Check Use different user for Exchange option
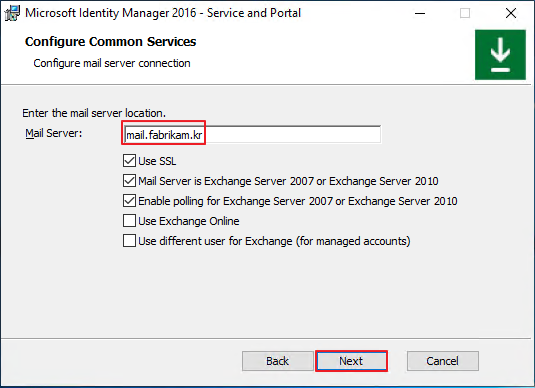 129,241
